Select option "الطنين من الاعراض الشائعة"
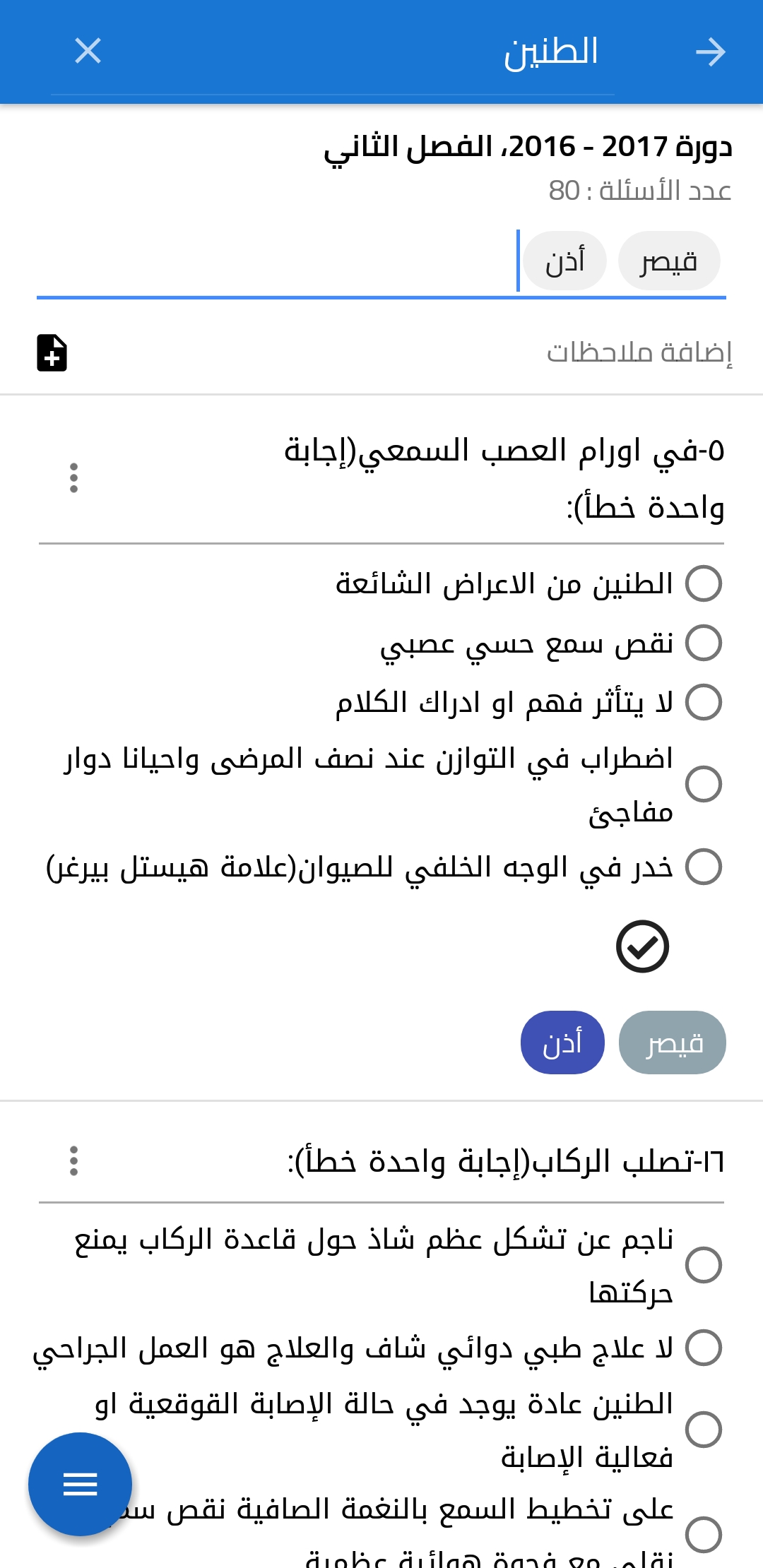The image size is (763, 1568). point(704,584)
